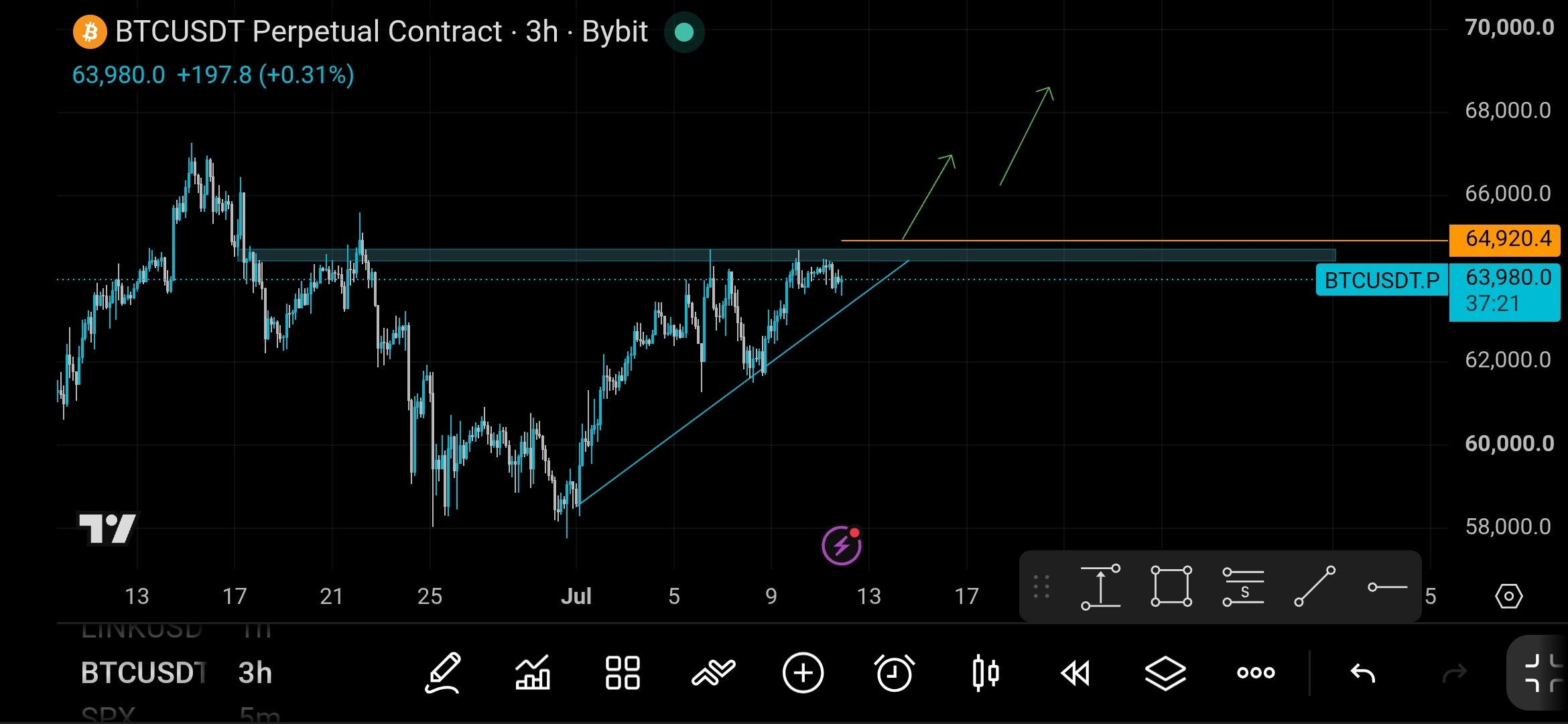Select the orange 64,920.4 price label
Viewport: 1568px width, 724px height.
pyautogui.click(x=1504, y=240)
